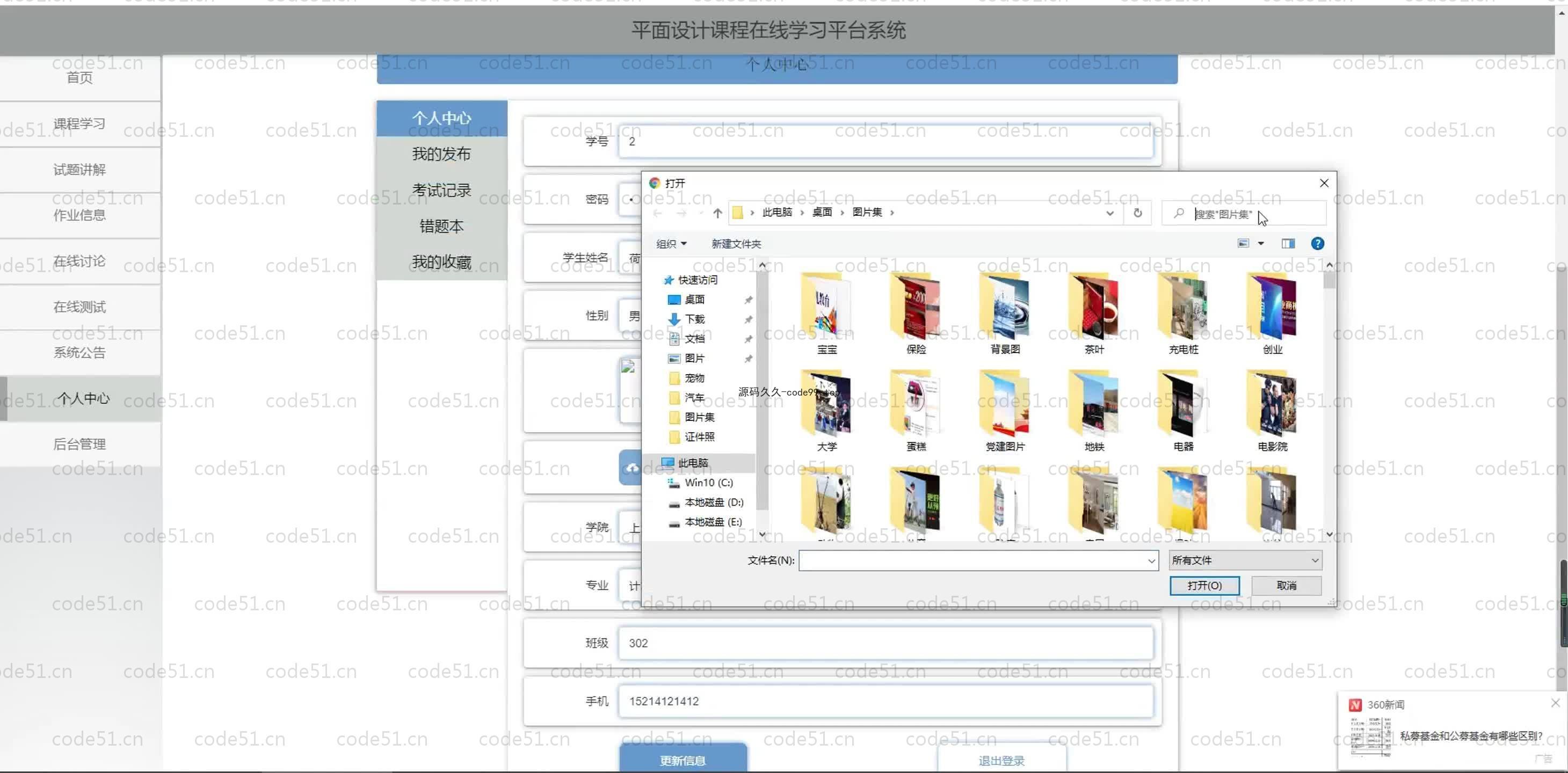Click the refresh icon in address bar
Viewport: 1568px width, 773px height.
(1137, 213)
